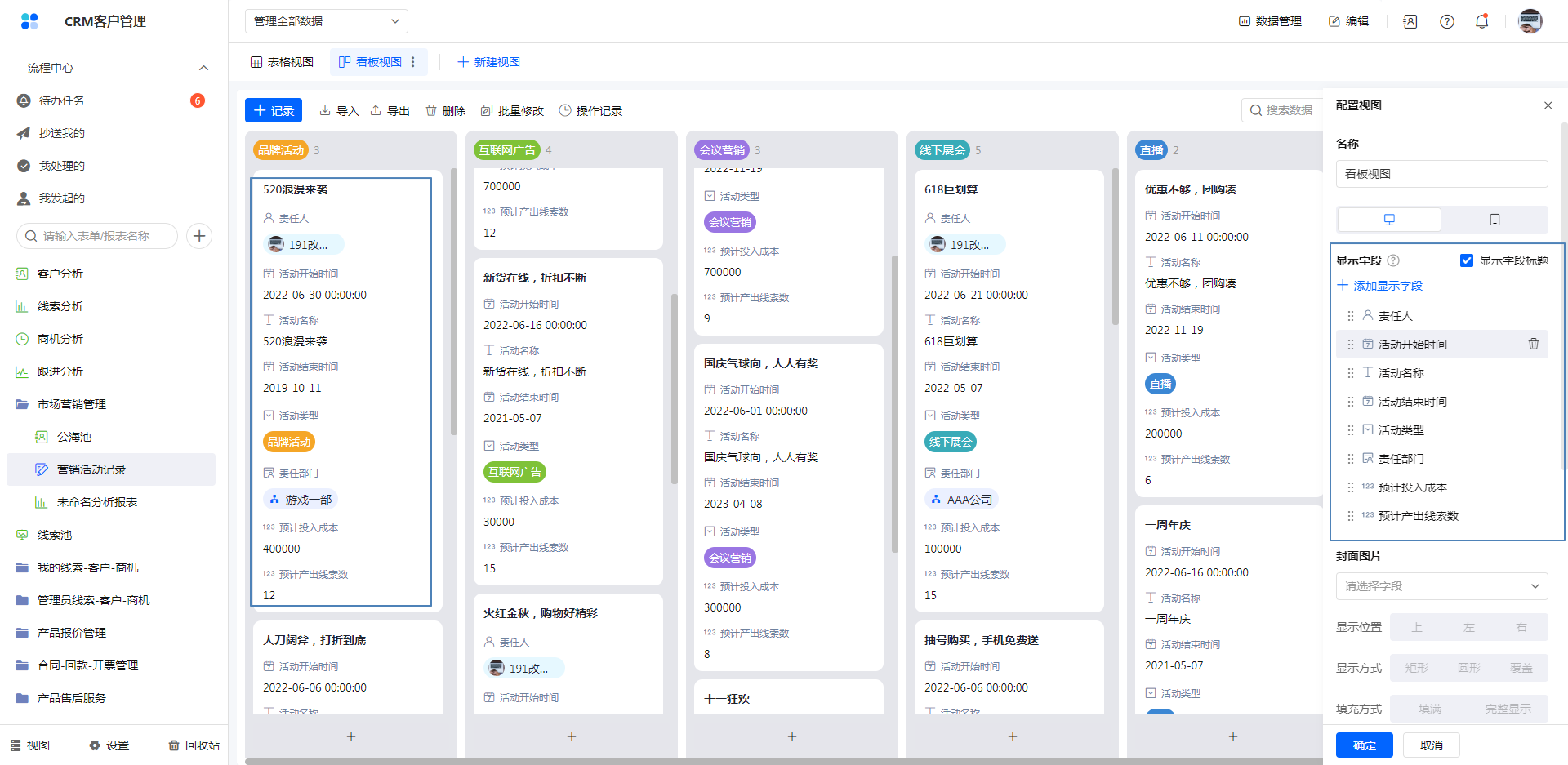Open the three-dot menu on 看板视图 tab
Viewport: 1568px width, 765px height.
tap(413, 62)
